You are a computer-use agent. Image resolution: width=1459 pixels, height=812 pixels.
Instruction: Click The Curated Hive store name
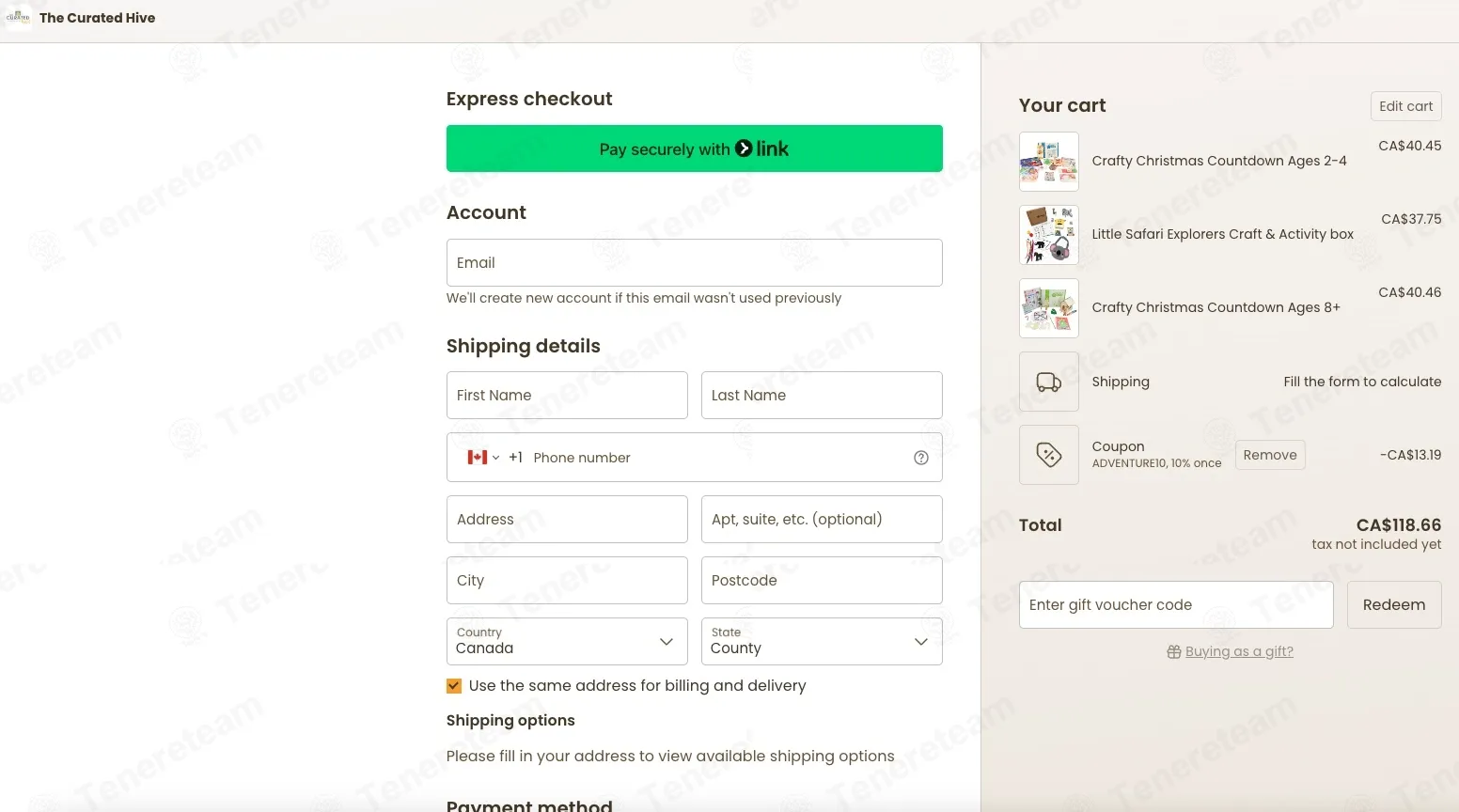tap(98, 18)
